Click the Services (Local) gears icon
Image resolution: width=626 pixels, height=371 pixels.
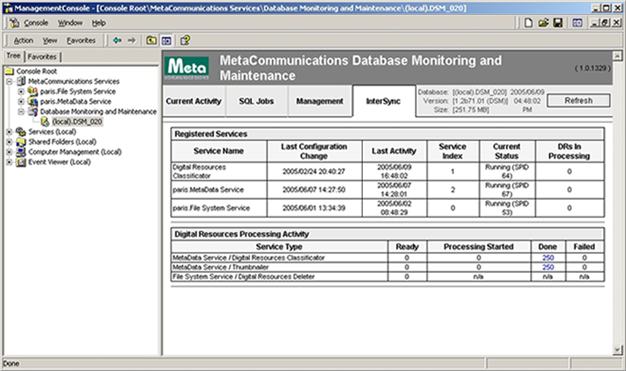(x=21, y=132)
